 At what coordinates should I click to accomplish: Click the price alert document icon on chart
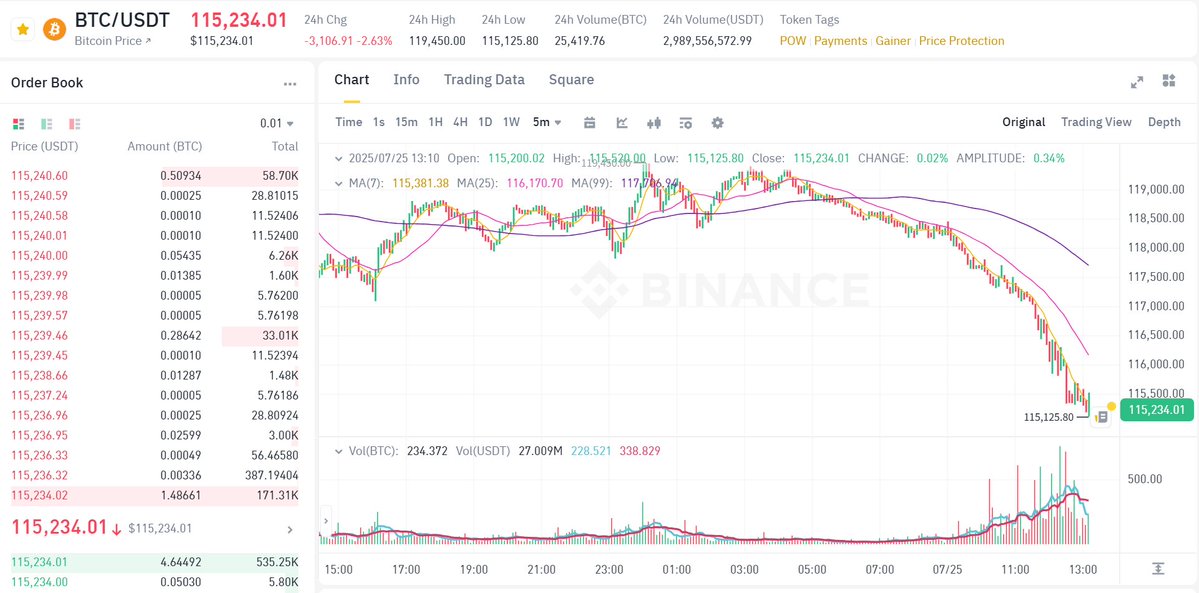(x=1102, y=417)
